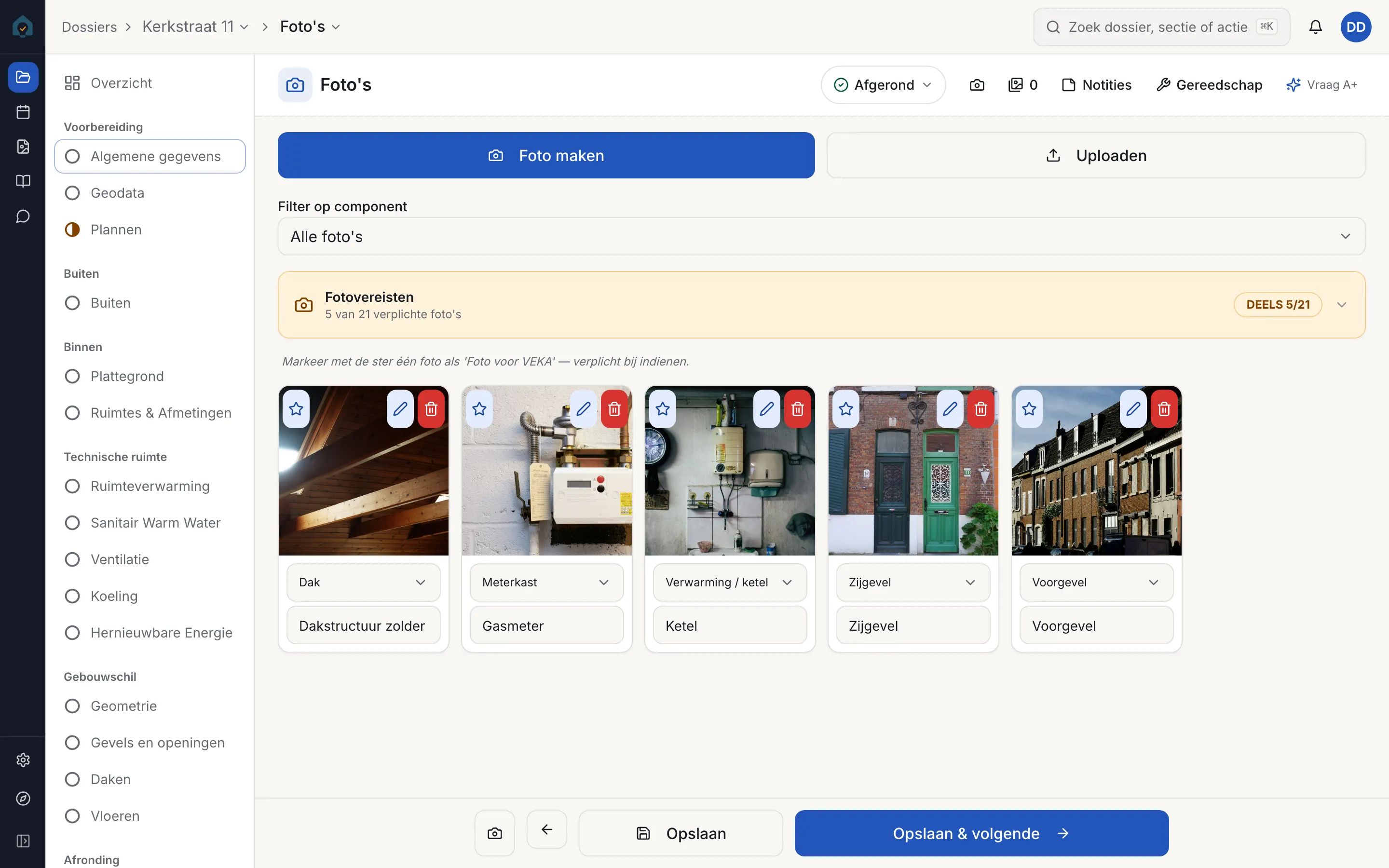Select Geodata section status circle
This screenshot has height=868, width=1389.
[x=72, y=193]
